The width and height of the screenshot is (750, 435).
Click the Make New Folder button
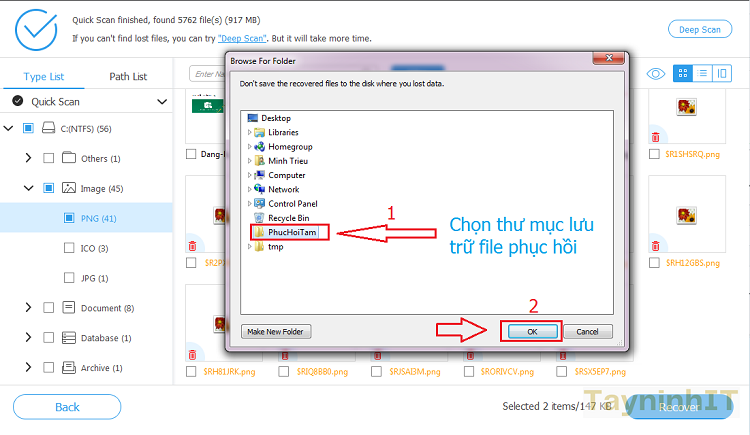(x=277, y=331)
